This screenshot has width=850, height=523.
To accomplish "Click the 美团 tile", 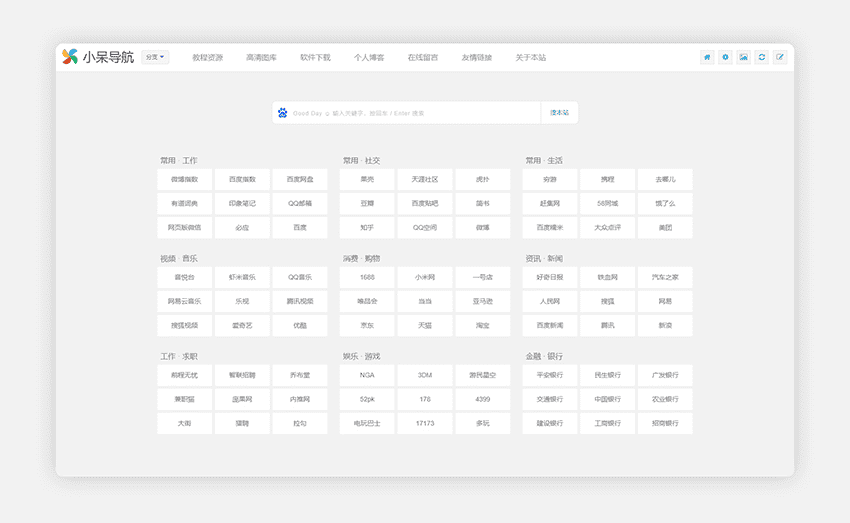I will (x=665, y=228).
